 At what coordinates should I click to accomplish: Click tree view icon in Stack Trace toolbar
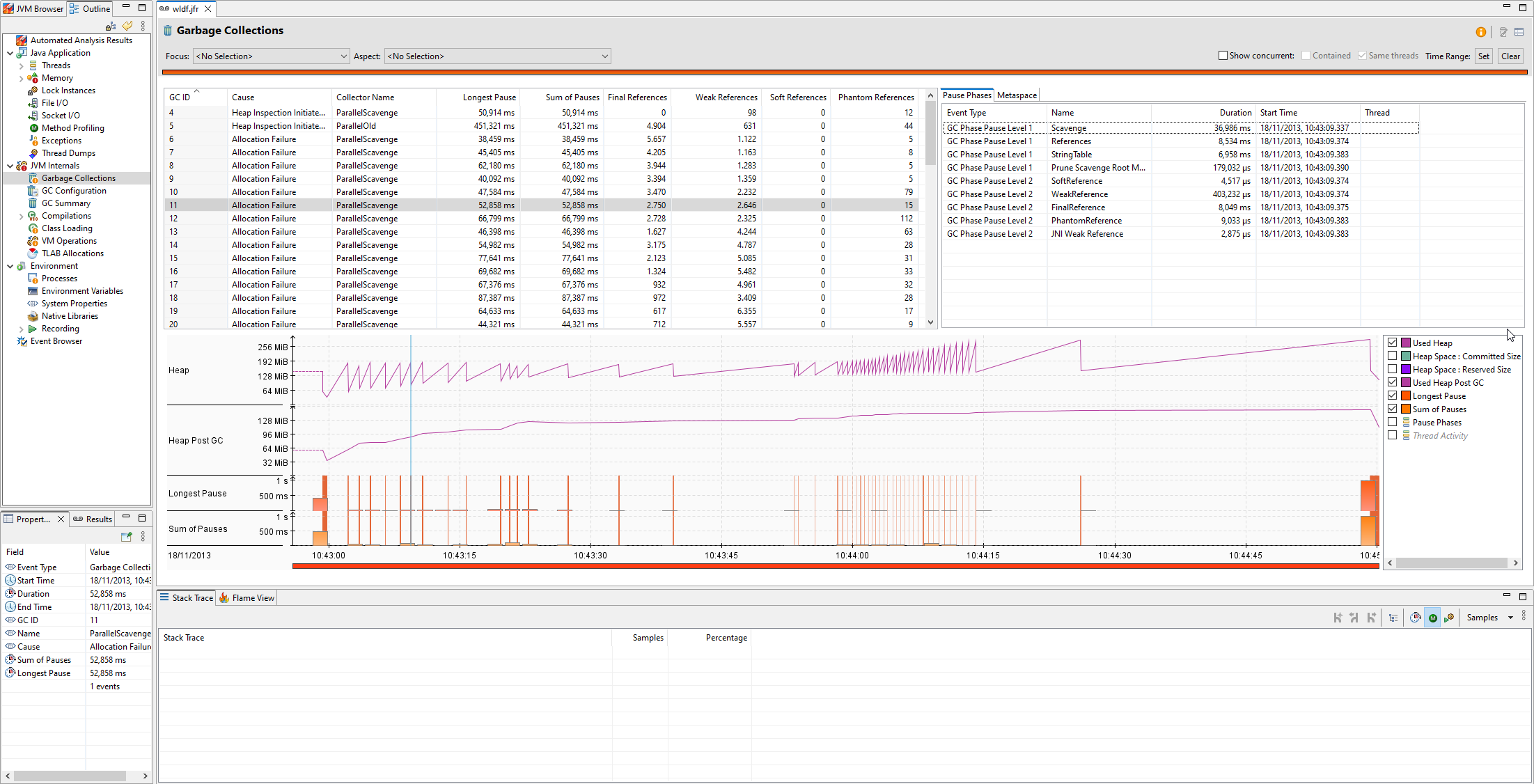pos(1393,618)
